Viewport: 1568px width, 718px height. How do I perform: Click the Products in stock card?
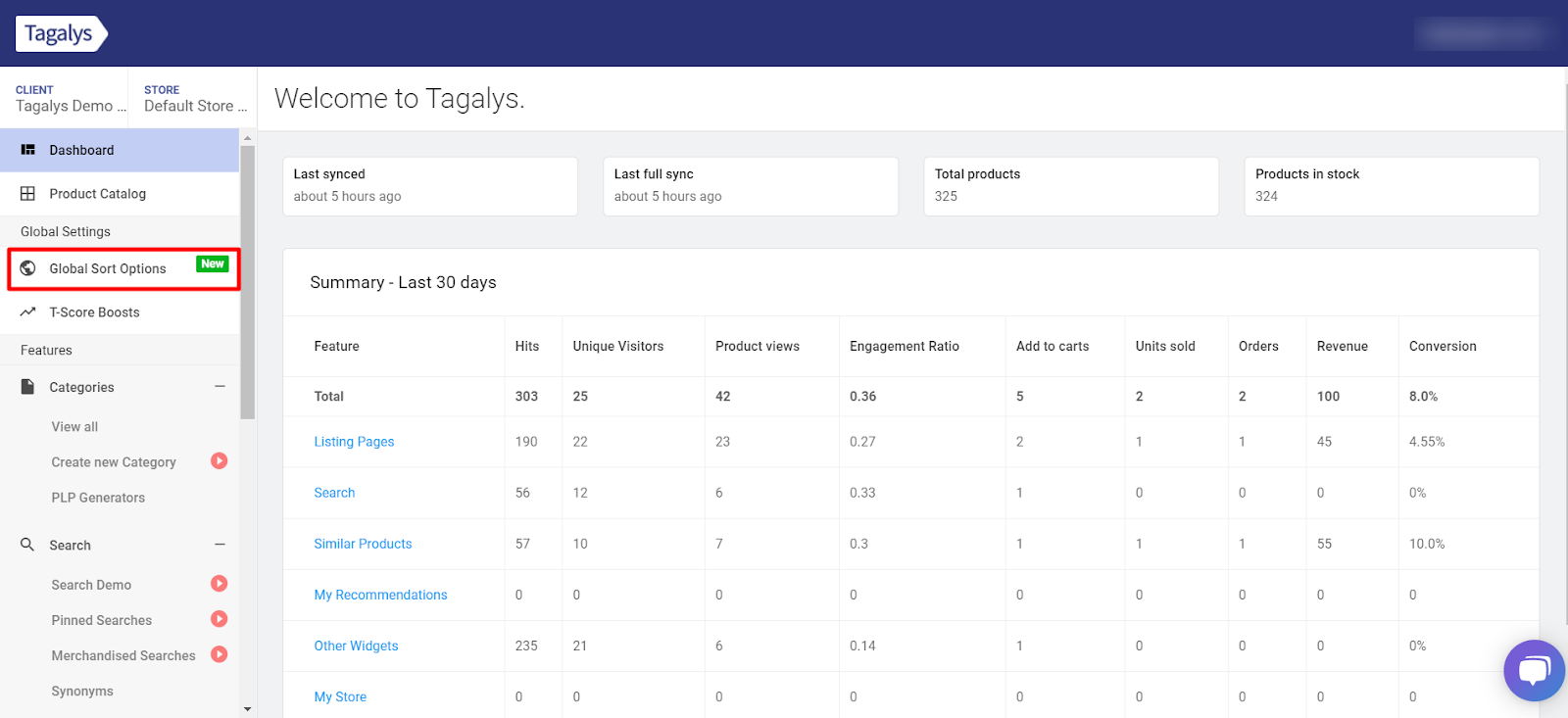click(1392, 186)
